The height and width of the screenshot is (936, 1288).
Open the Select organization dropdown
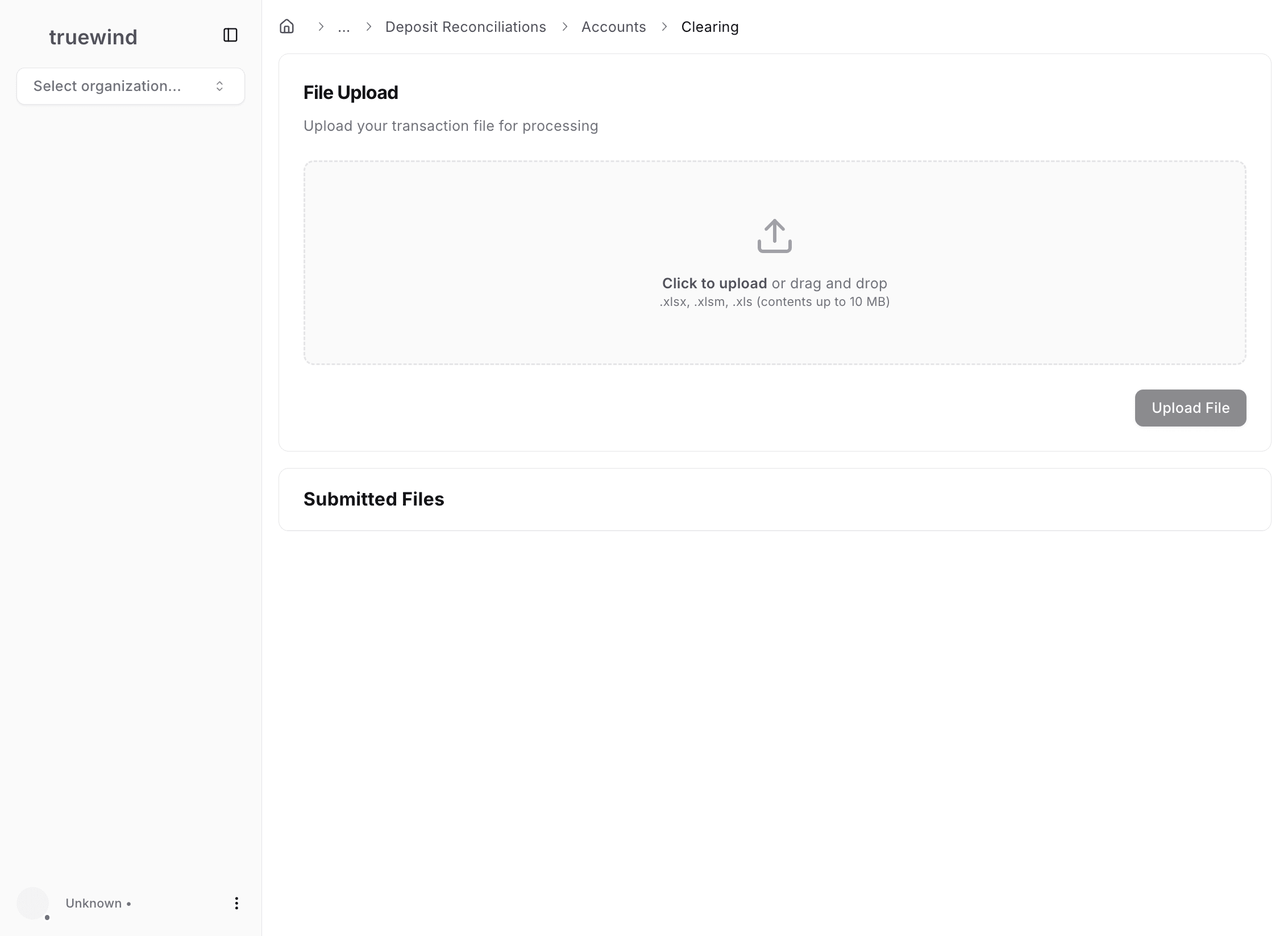coord(130,86)
